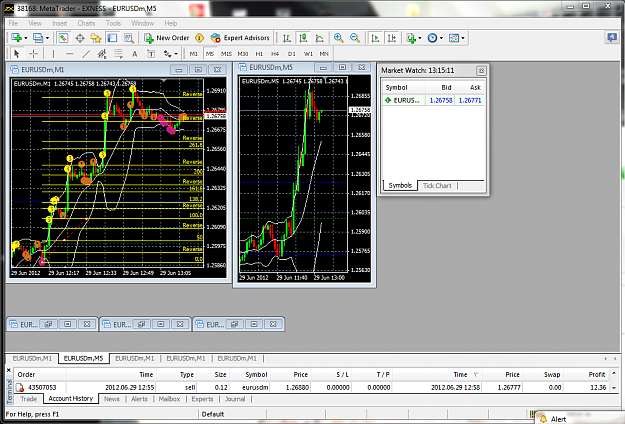Toggle the Market Watch window icon

(x=63, y=38)
